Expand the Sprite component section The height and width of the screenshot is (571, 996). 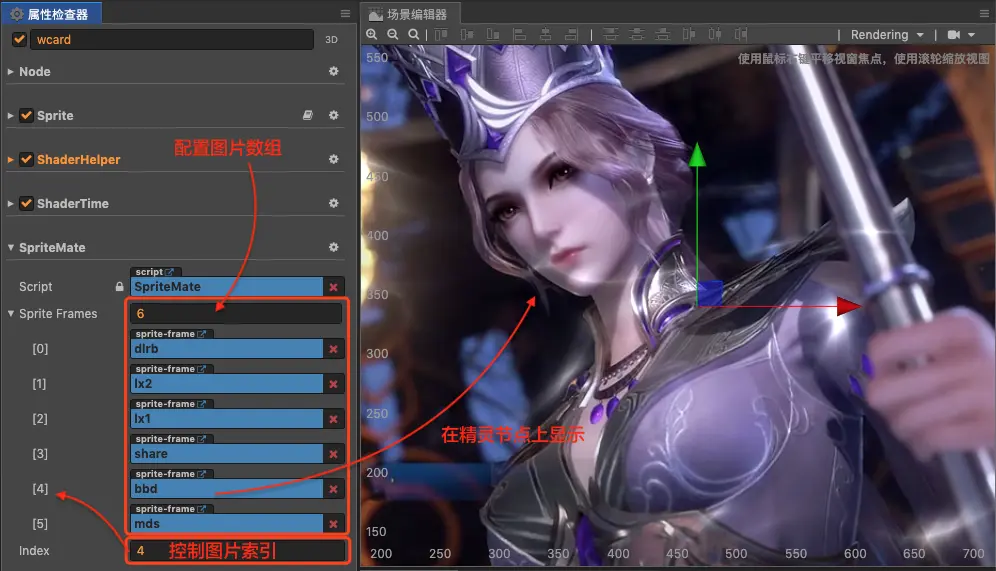coord(10,116)
